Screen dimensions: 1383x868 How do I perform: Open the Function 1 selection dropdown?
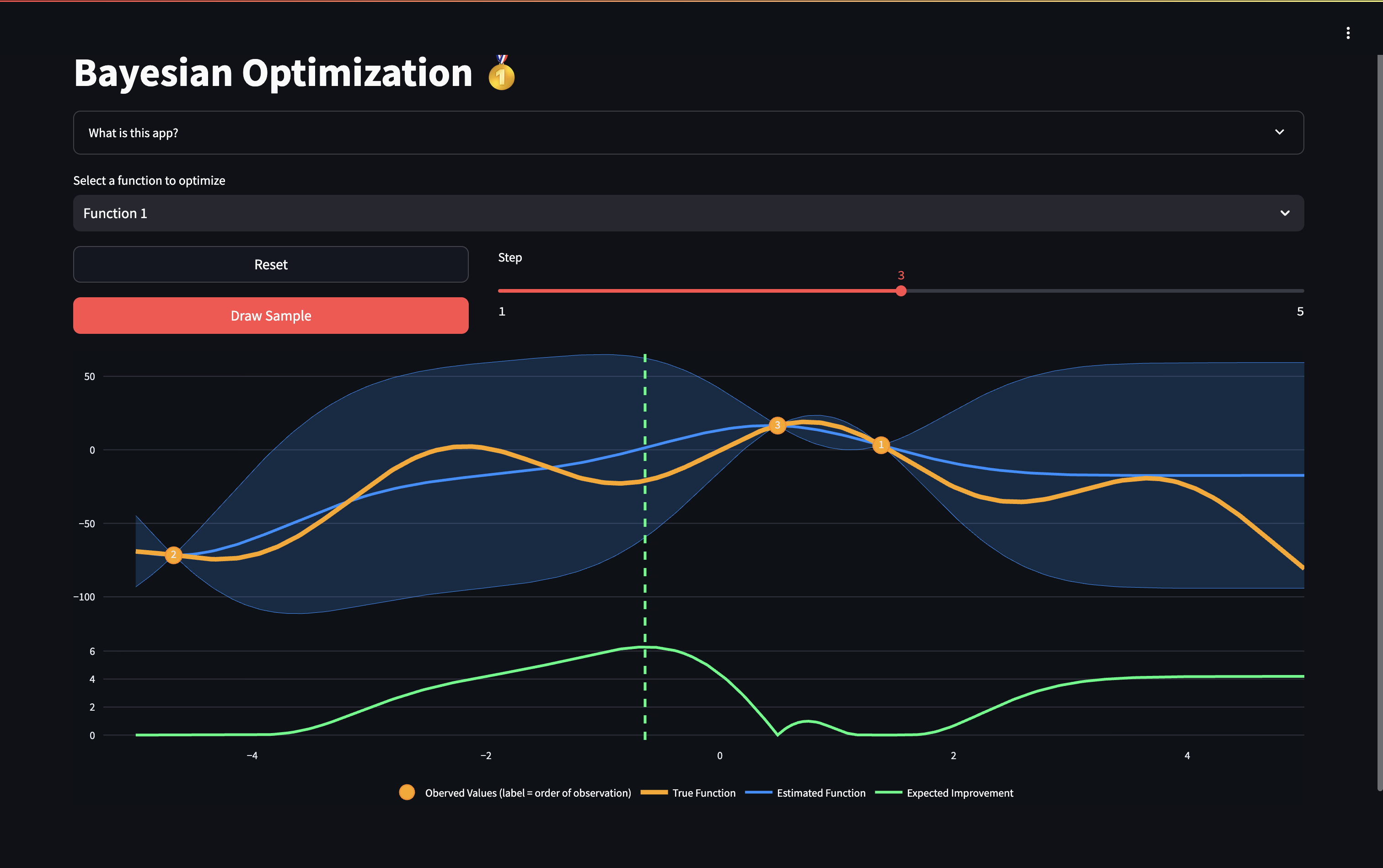688,213
